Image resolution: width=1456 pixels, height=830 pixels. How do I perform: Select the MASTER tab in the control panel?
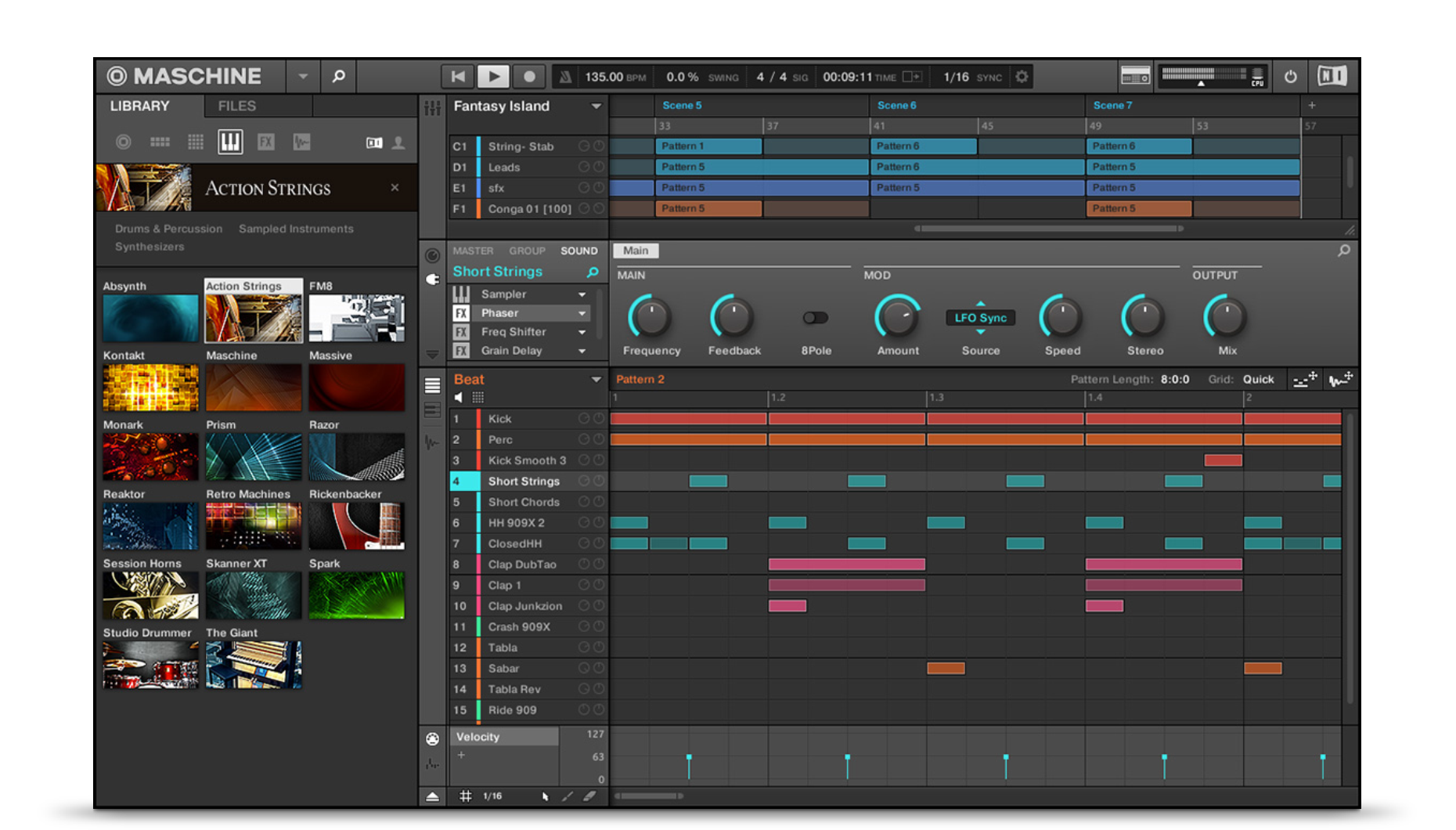click(473, 251)
